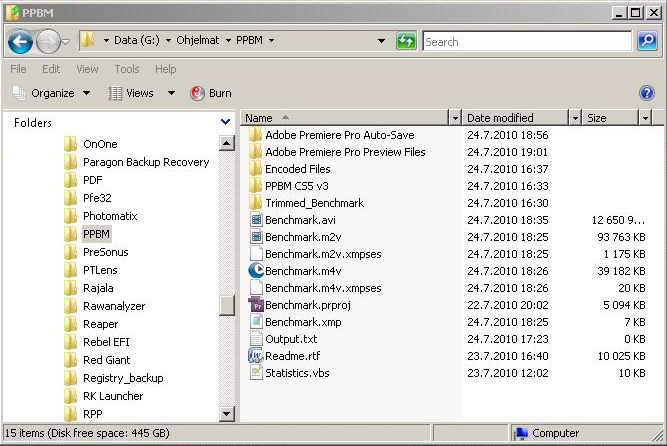Screen dimensions: 667x446
Task: Open the Size column filter dropdown
Action: [645, 118]
